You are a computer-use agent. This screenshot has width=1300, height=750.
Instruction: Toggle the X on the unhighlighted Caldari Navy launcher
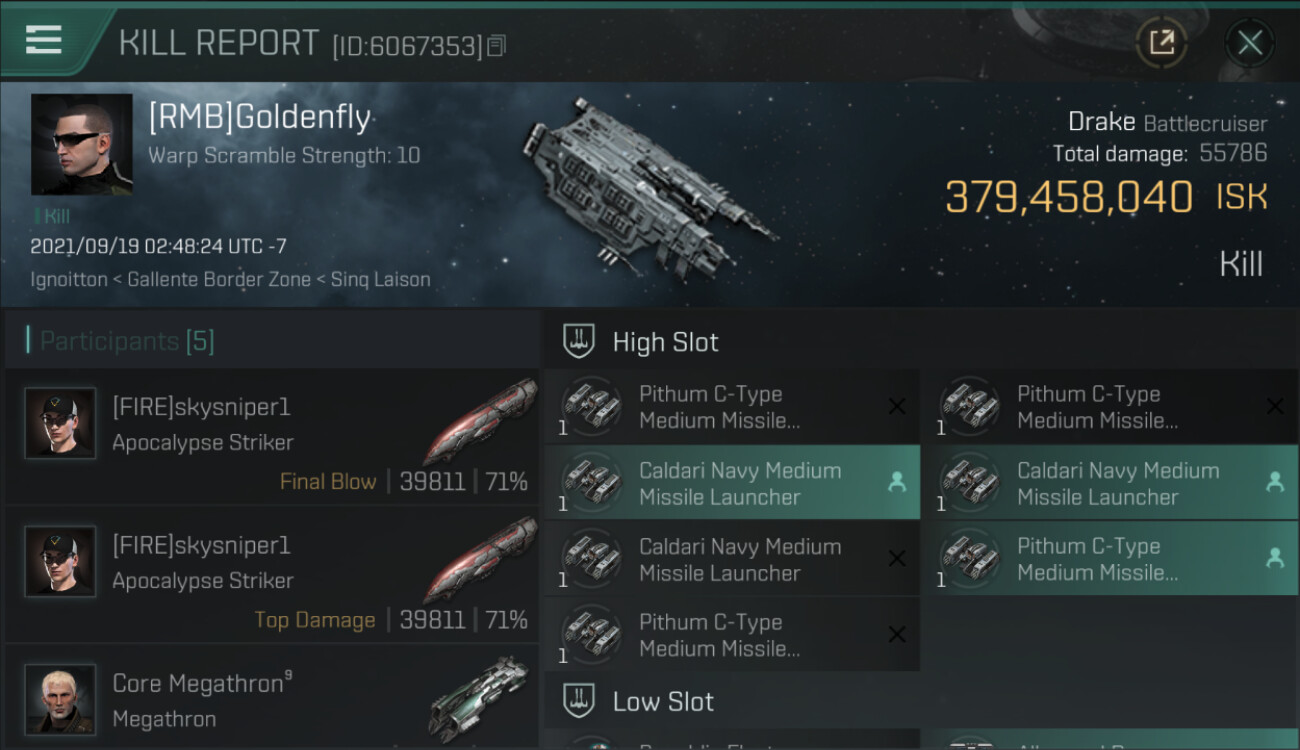897,559
